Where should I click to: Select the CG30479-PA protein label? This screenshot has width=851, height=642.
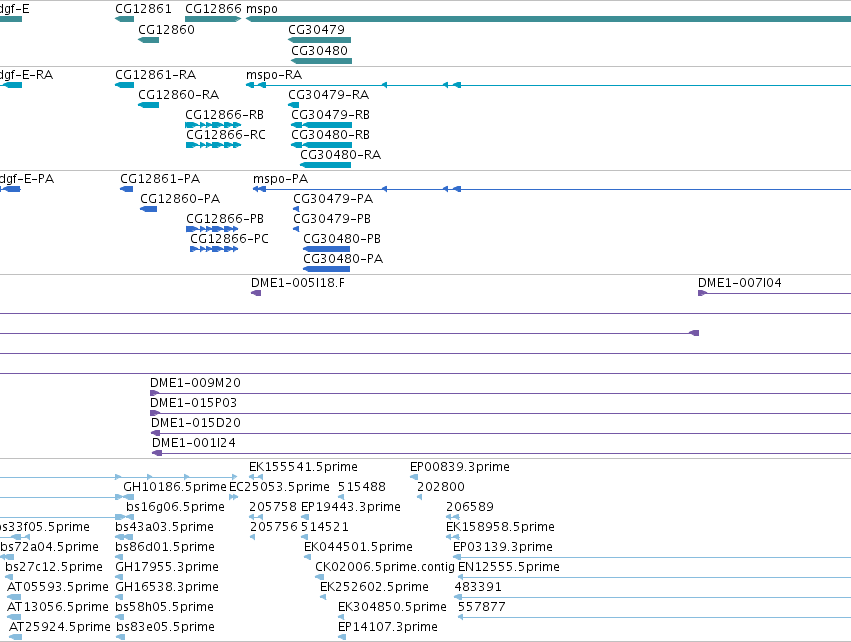point(333,199)
